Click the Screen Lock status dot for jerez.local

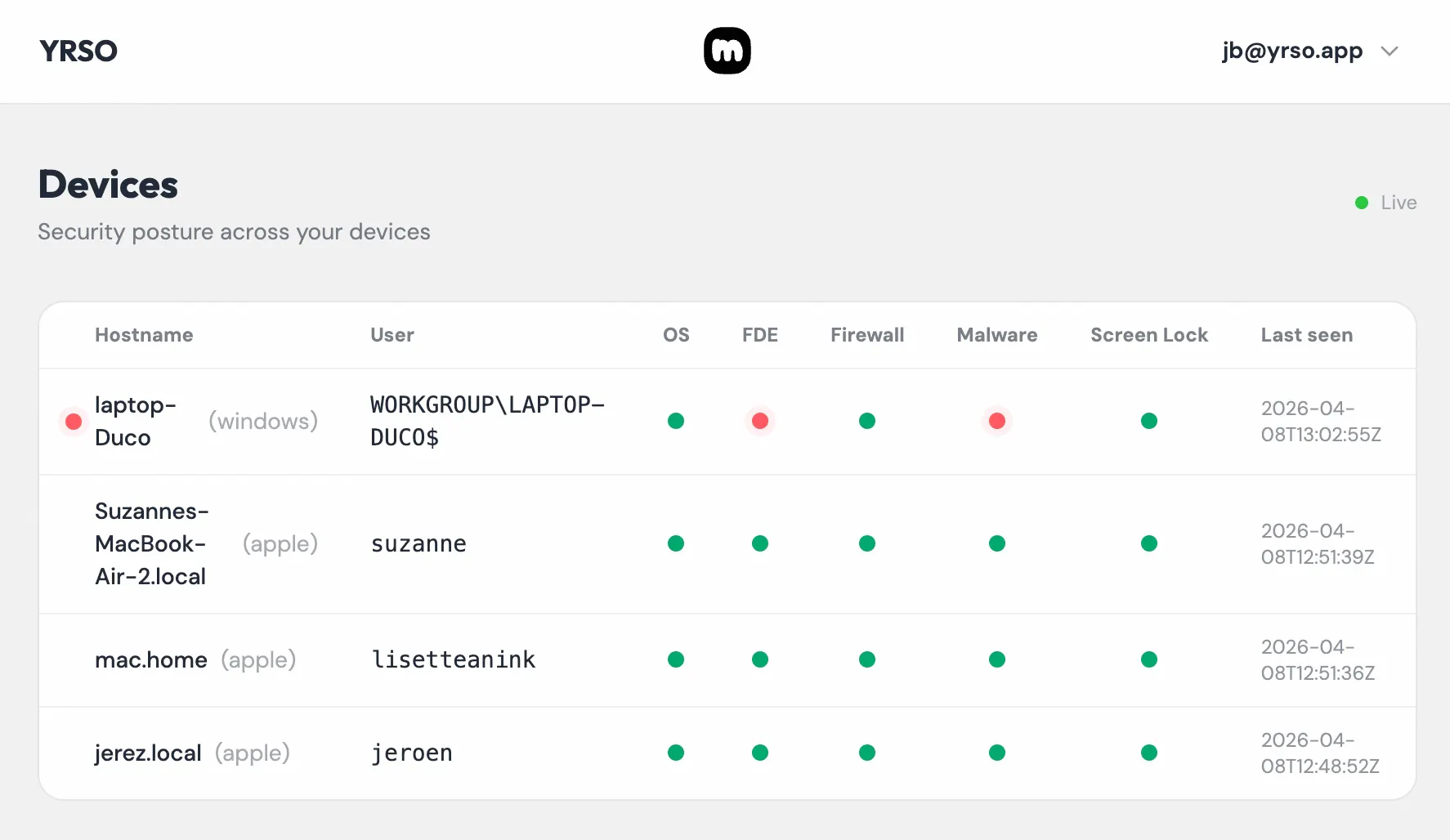point(1149,753)
